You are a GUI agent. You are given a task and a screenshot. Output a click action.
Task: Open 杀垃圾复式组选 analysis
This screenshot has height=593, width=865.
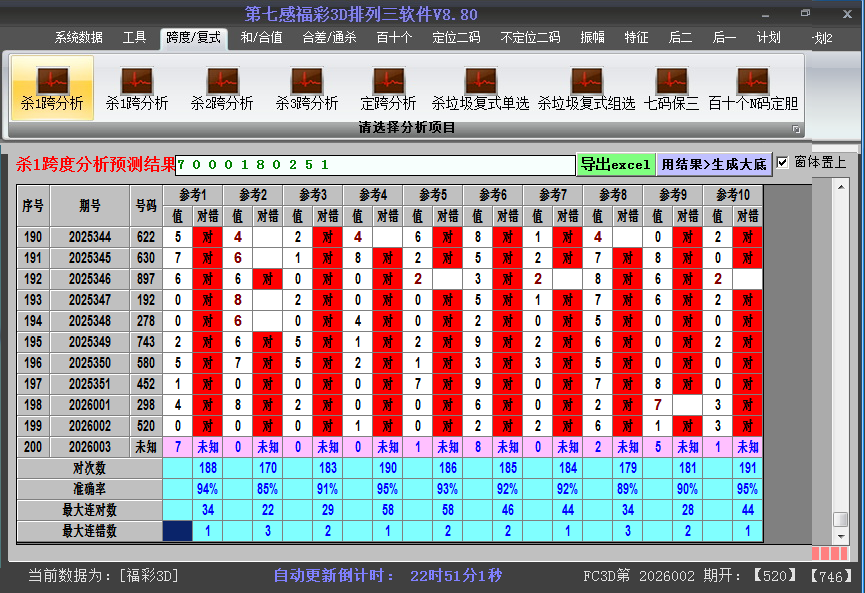coord(586,88)
